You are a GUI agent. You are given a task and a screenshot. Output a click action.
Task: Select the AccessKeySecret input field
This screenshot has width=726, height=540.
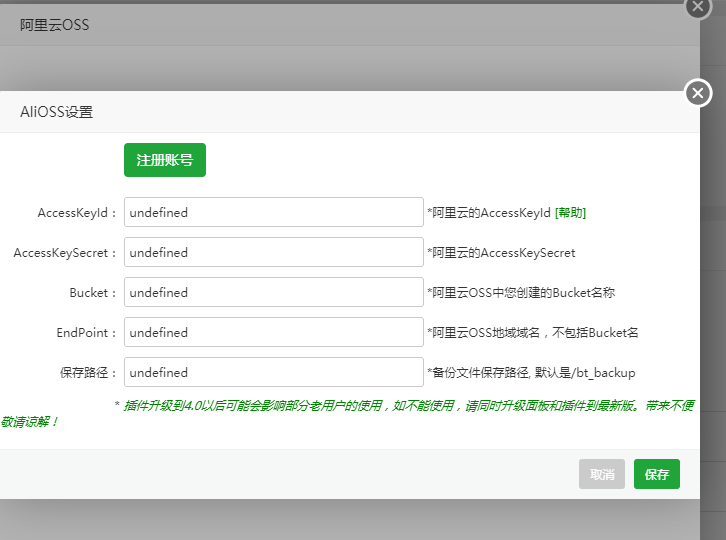274,252
